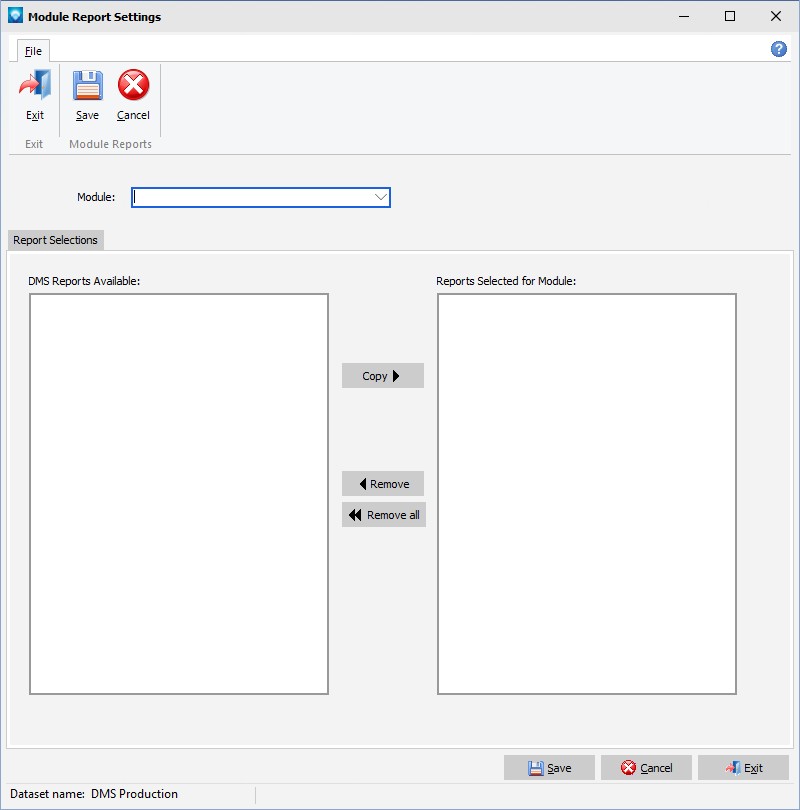Viewport: 800px width, 810px height.
Task: Close the Module Report Settings window
Action: pos(776,17)
